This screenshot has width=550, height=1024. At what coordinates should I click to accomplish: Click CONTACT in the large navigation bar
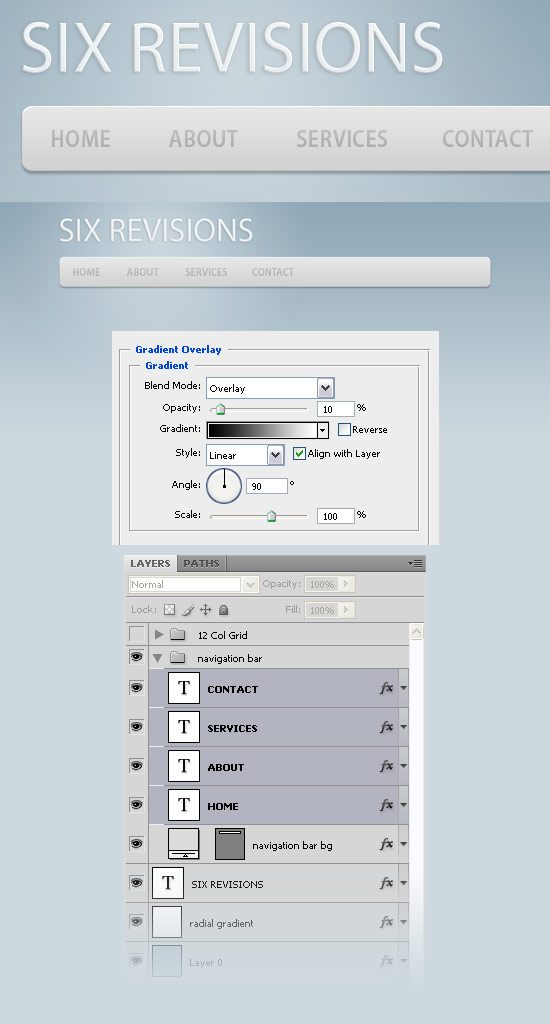[487, 139]
